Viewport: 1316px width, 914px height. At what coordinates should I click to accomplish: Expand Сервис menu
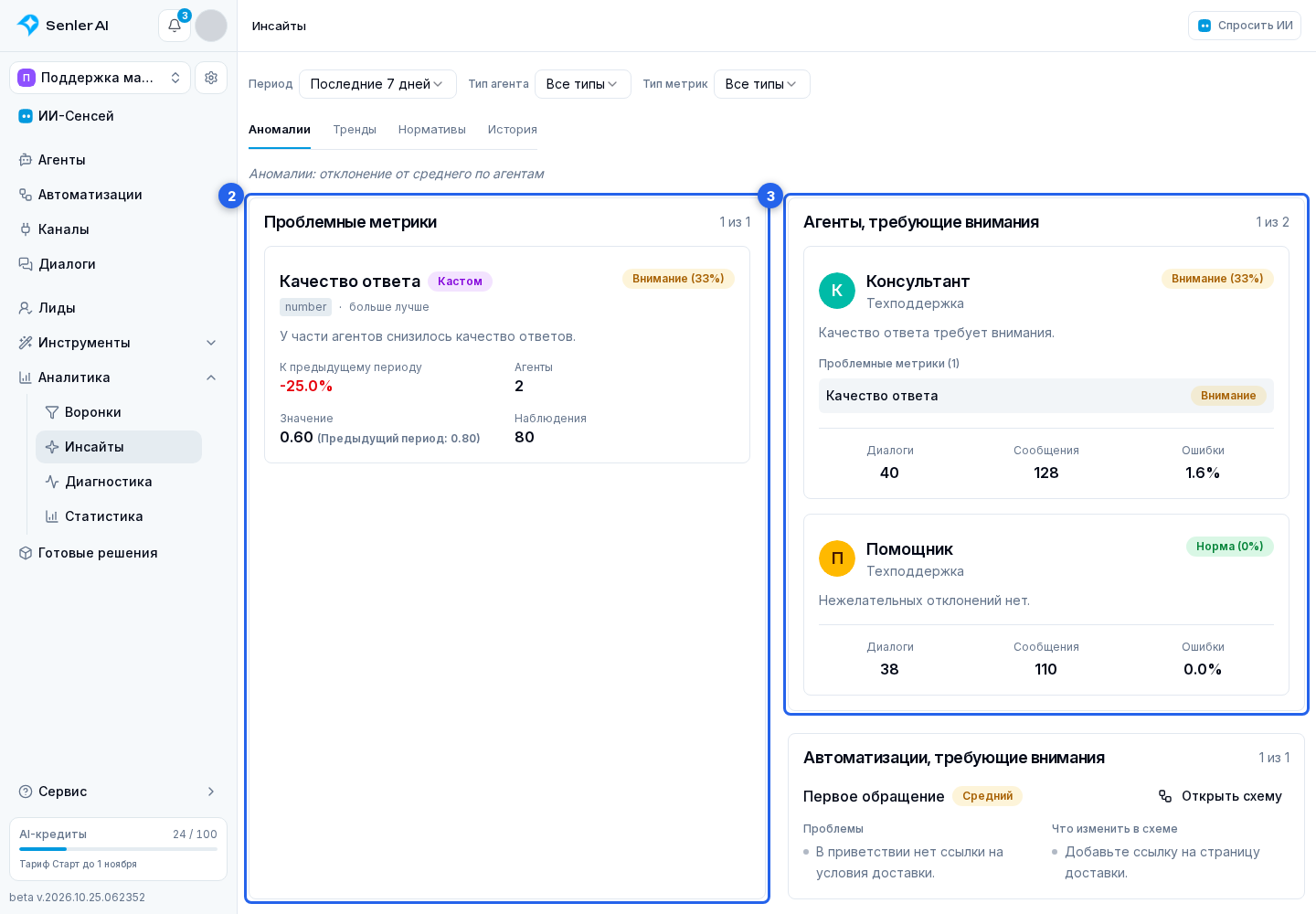119,792
